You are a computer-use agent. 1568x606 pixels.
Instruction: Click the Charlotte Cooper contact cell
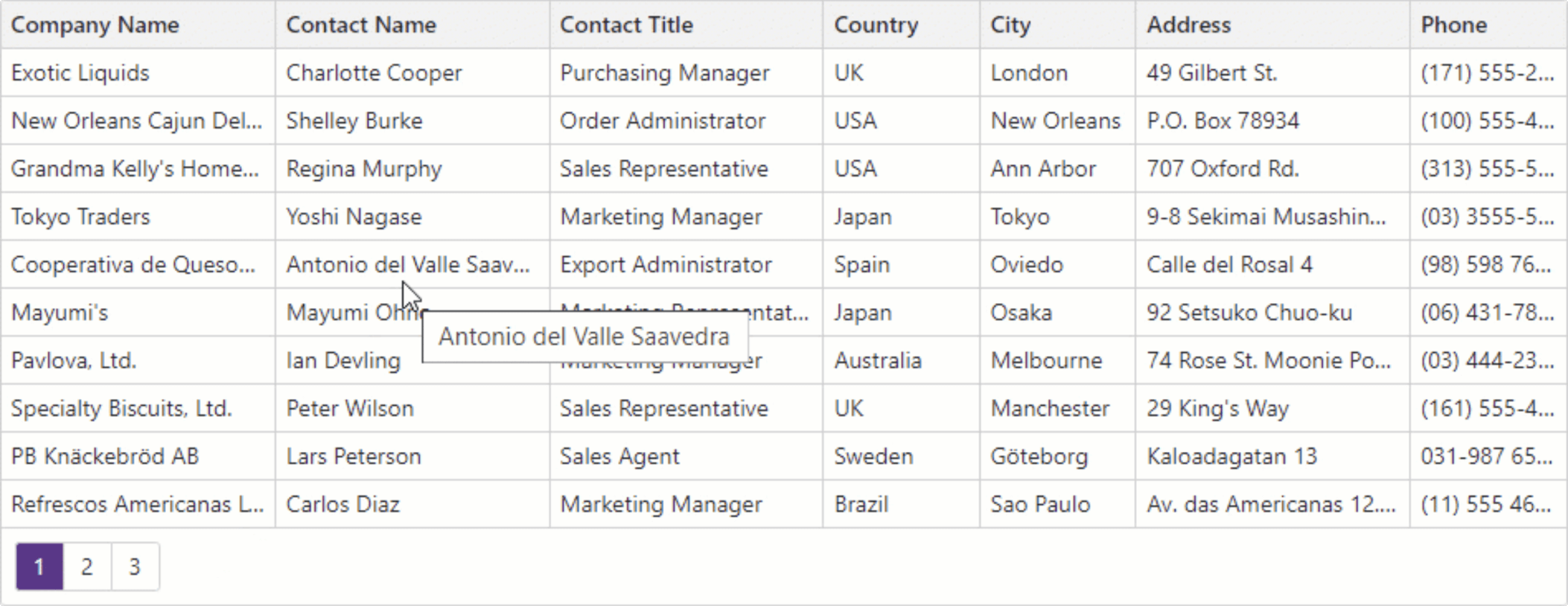374,73
